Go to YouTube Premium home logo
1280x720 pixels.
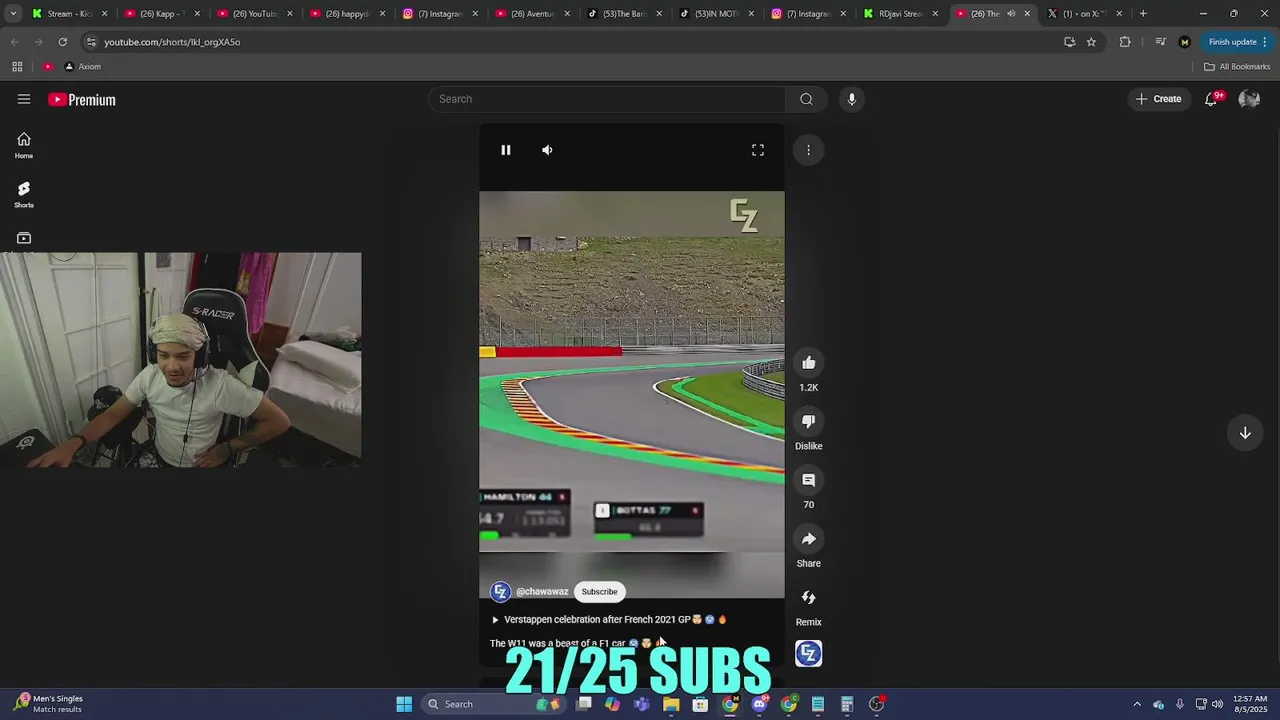(x=82, y=99)
